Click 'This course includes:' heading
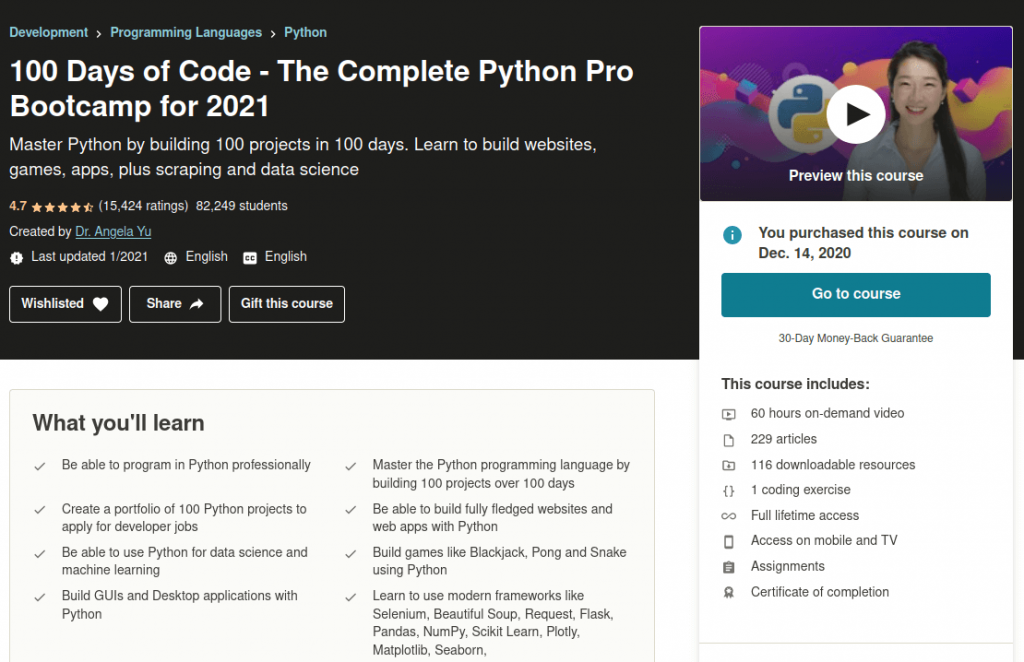 coord(795,384)
